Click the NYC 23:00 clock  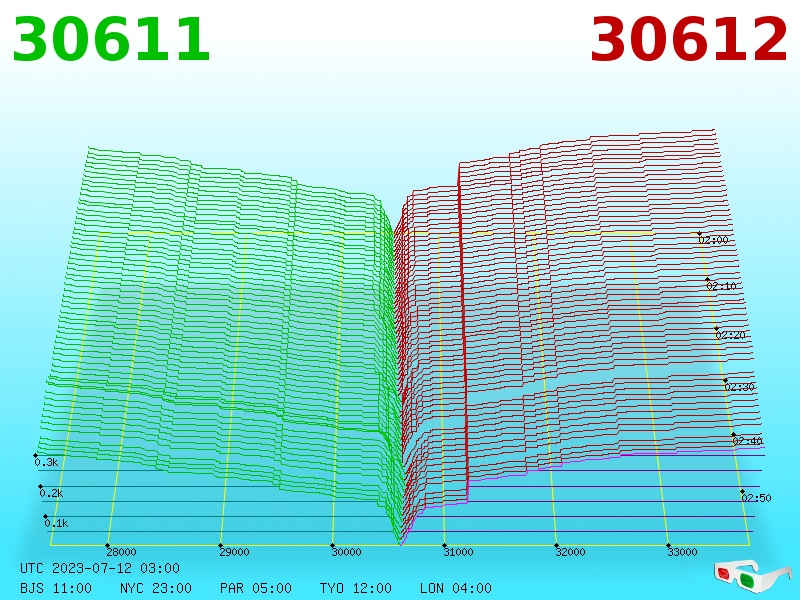[156, 588]
